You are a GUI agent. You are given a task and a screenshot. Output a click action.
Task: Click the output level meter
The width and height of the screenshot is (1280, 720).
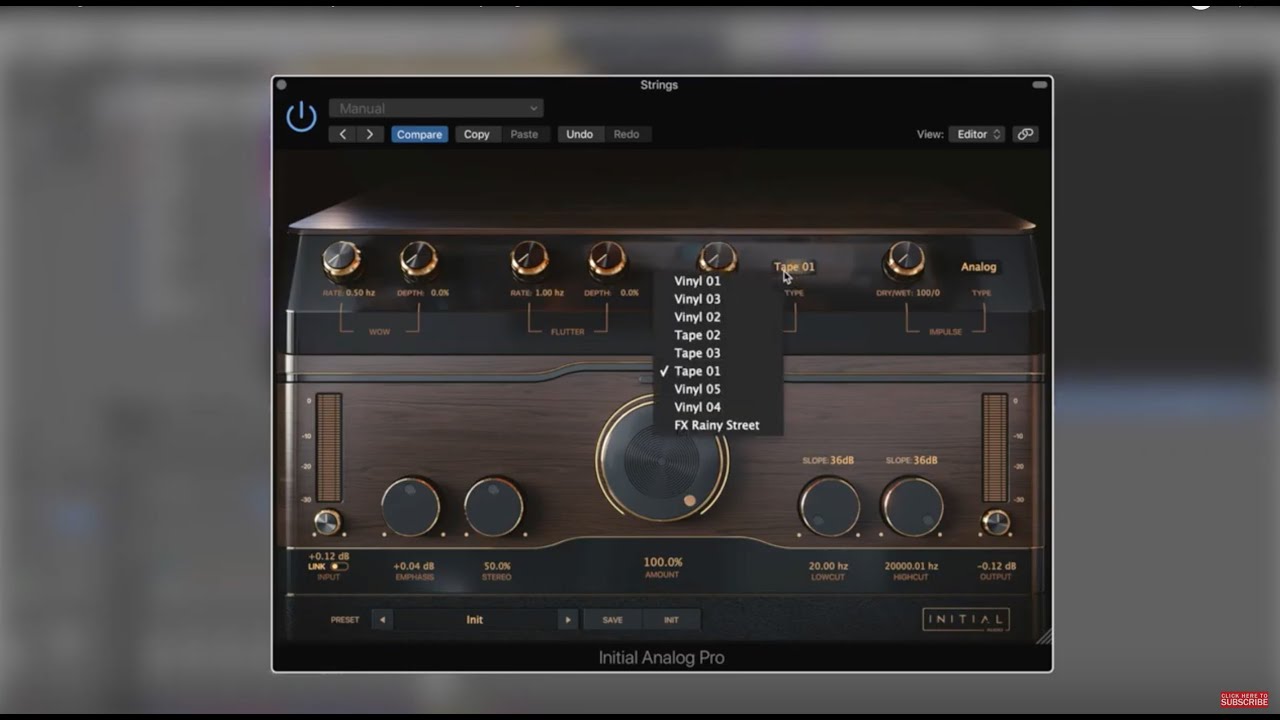point(994,447)
